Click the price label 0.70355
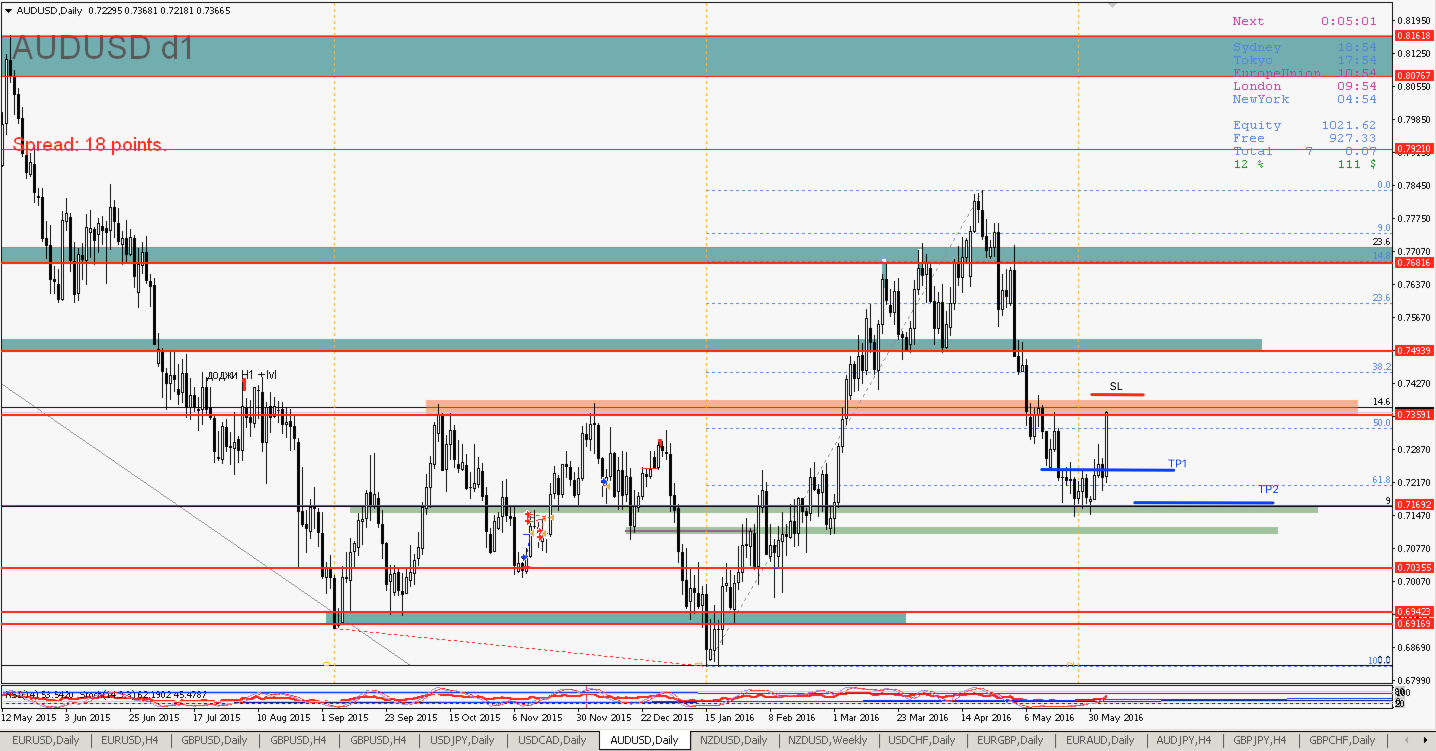Image resolution: width=1436 pixels, height=751 pixels. click(1416, 567)
